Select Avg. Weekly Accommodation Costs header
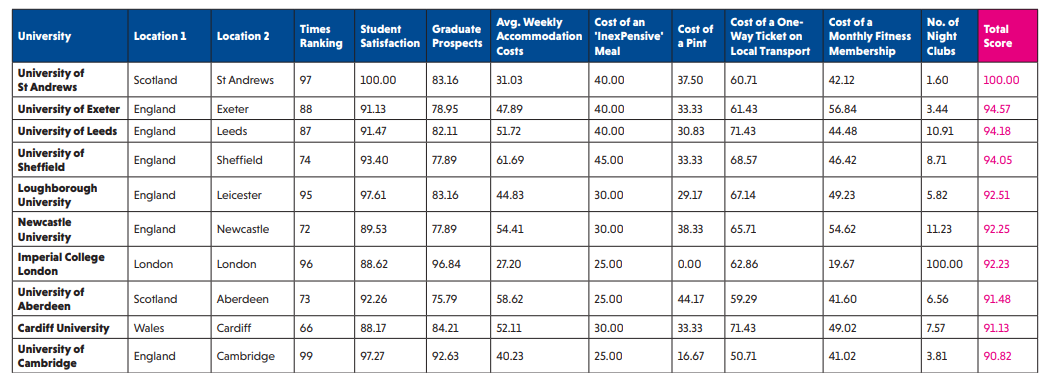The image size is (1057, 373). click(539, 36)
